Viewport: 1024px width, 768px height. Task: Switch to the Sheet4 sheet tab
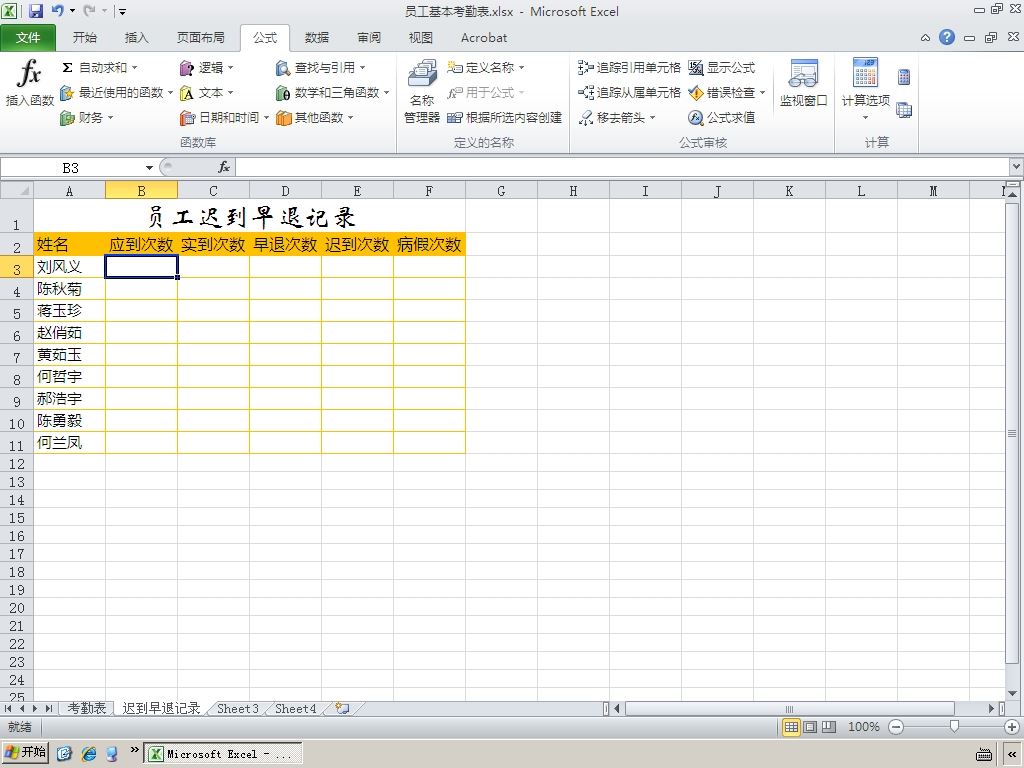click(296, 709)
